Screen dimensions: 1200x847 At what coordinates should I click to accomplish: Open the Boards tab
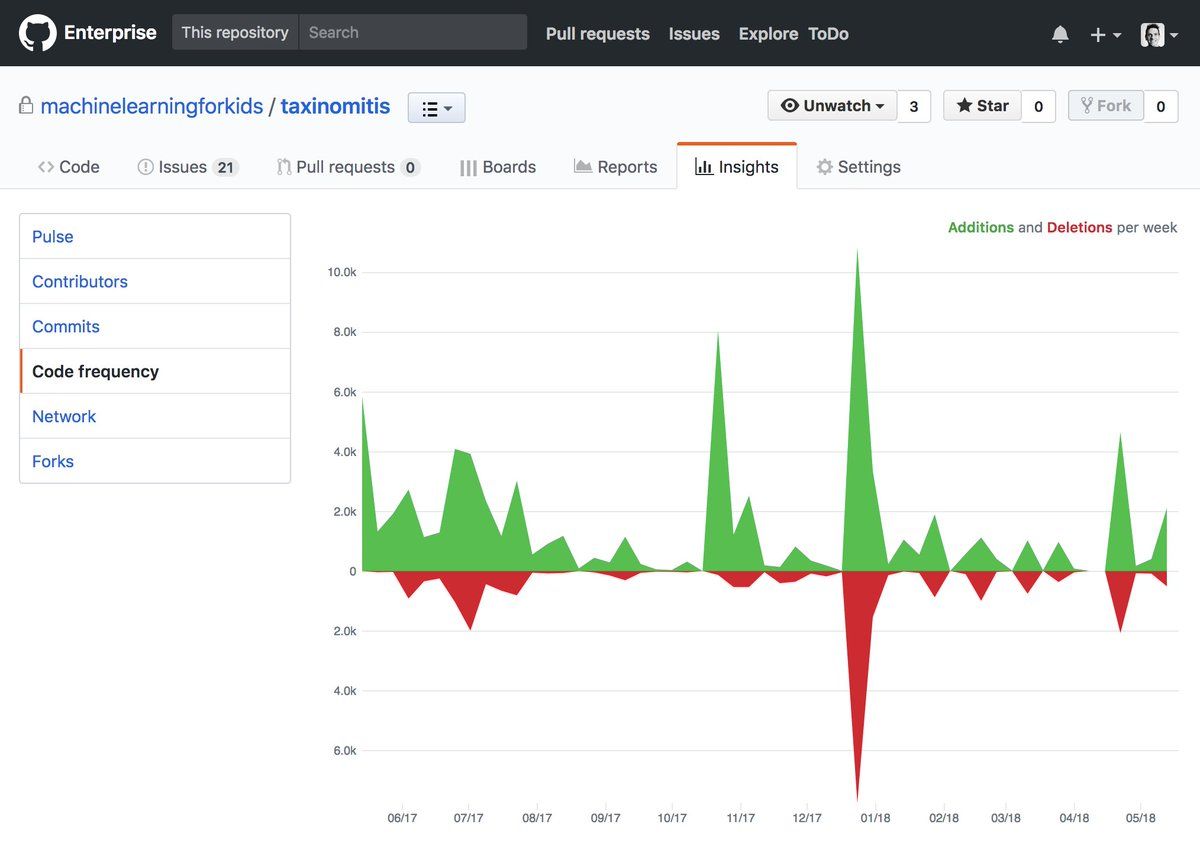point(498,167)
